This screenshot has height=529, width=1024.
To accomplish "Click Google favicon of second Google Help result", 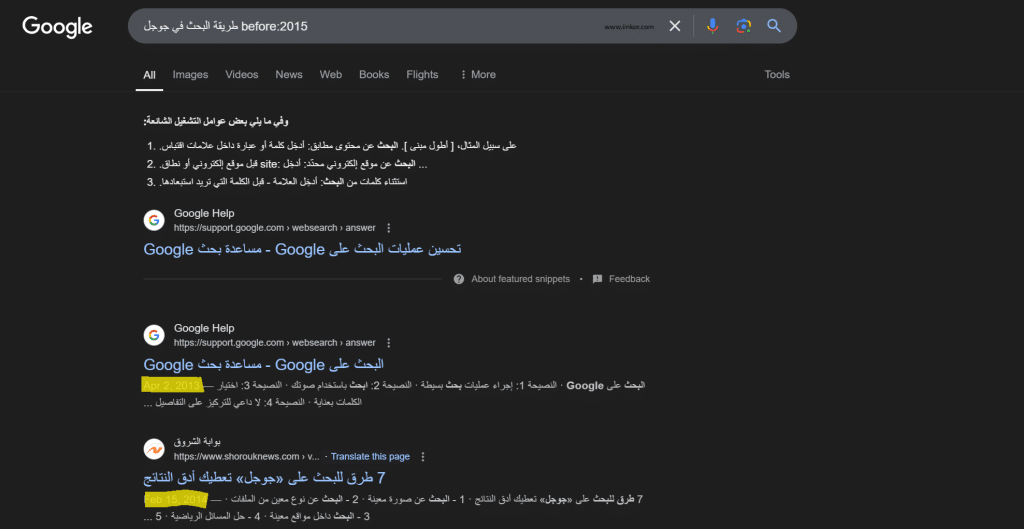I will tap(154, 335).
